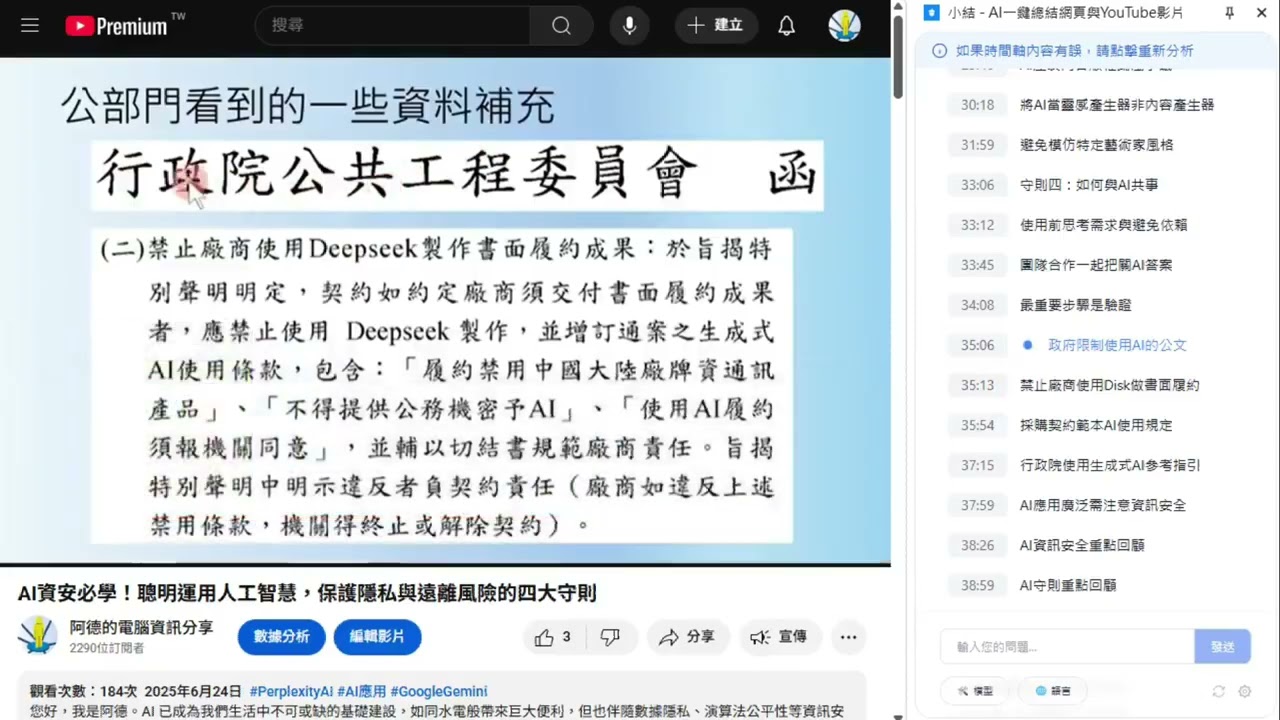Open the YouTube notifications bell
The height and width of the screenshot is (720, 1280).
click(x=787, y=25)
